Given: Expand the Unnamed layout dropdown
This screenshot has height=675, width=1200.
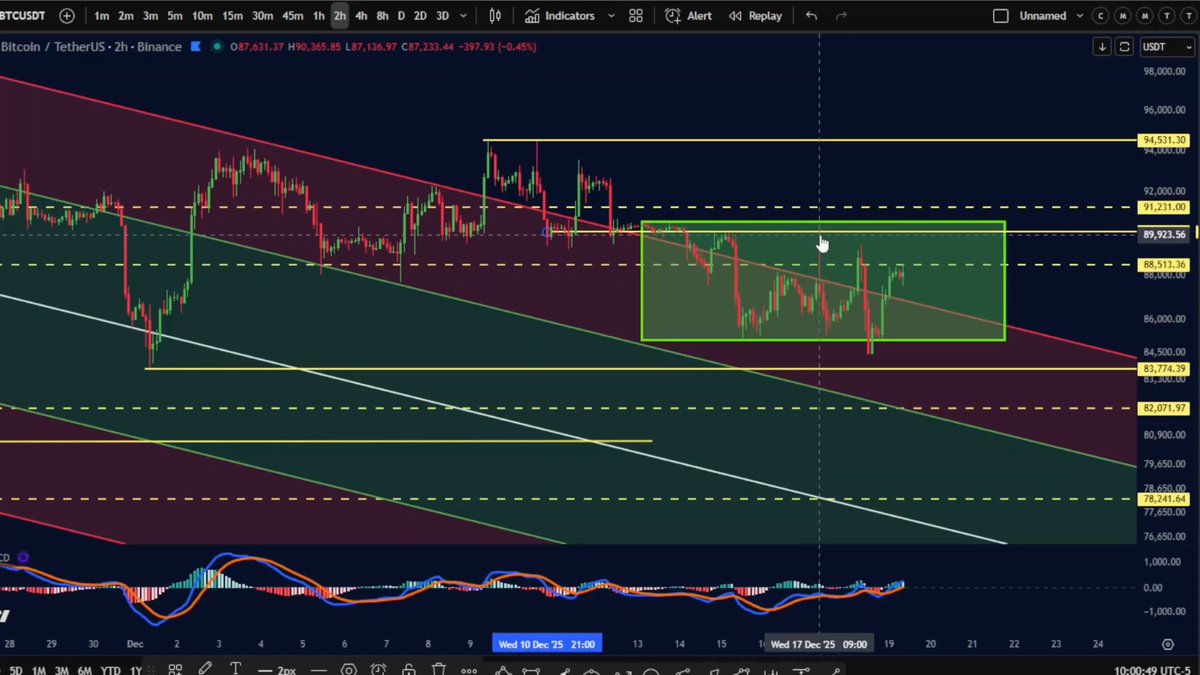Looking at the screenshot, I should tap(1077, 16).
